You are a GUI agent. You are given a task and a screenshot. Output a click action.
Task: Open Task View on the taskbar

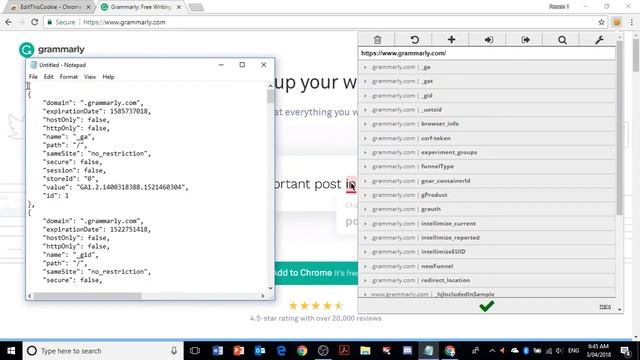(x=195, y=351)
